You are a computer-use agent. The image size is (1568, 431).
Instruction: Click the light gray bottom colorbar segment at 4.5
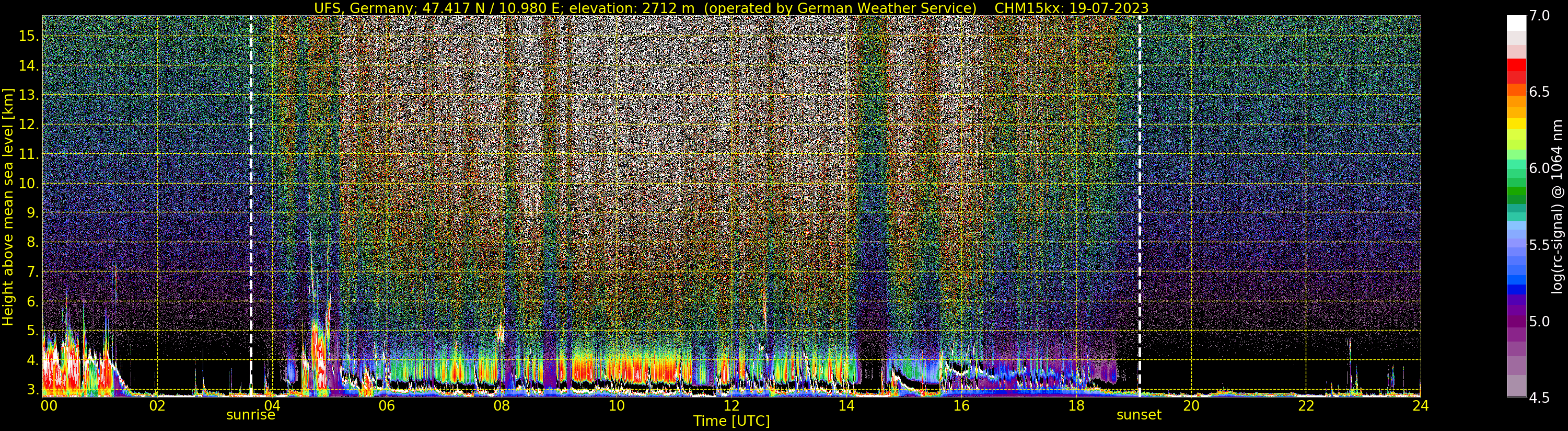click(1516, 386)
